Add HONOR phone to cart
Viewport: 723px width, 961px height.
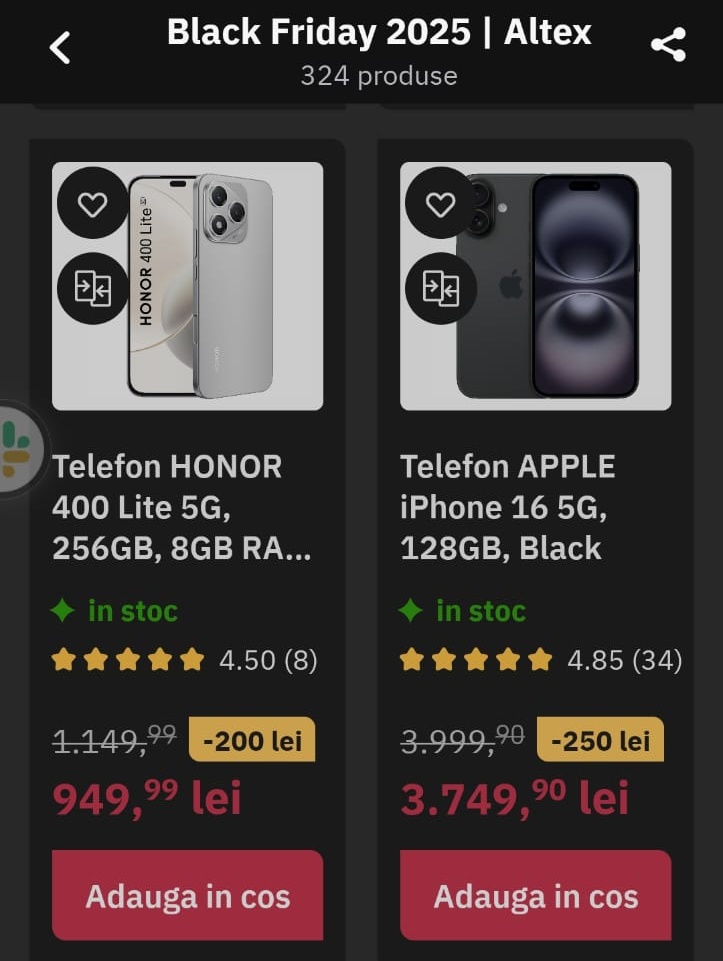(187, 896)
